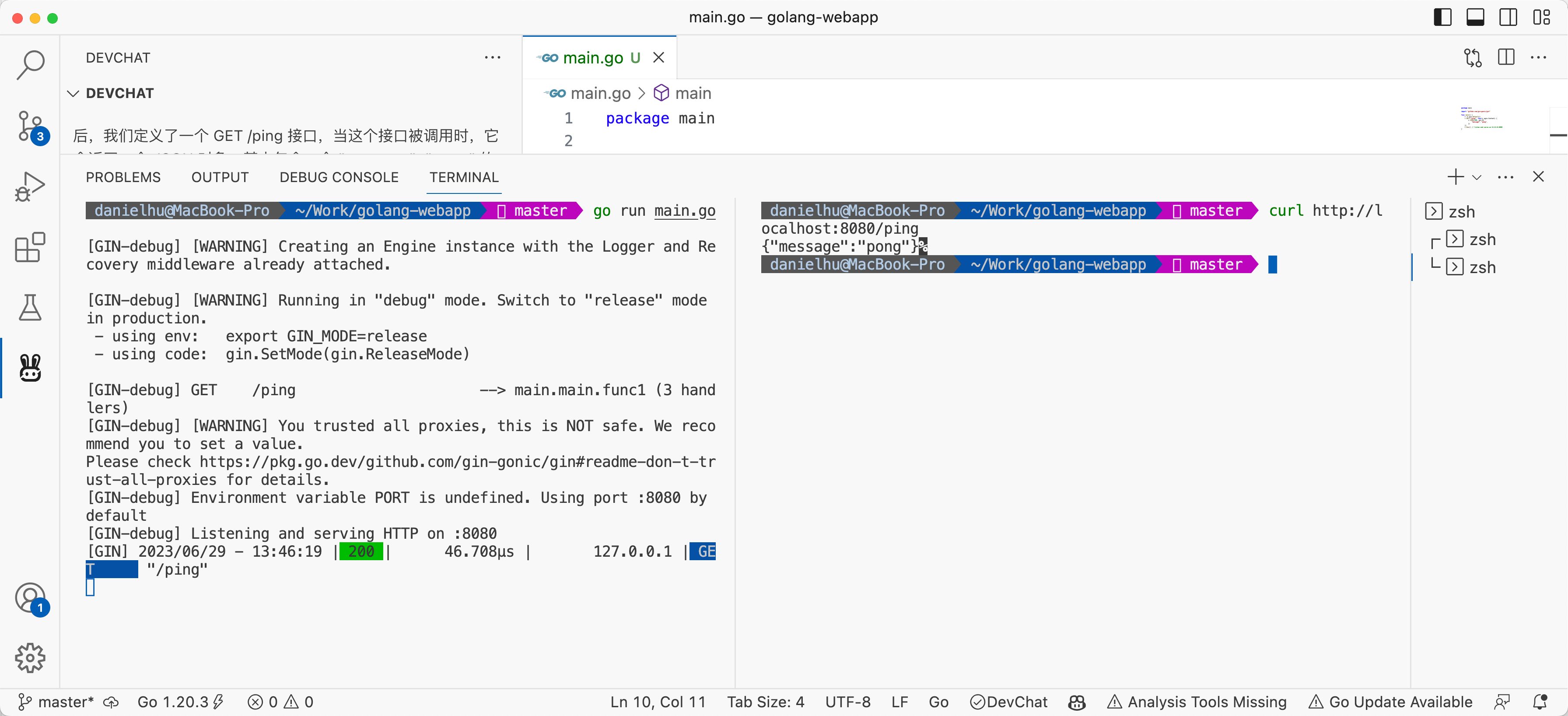Click Analysis Tools Missing warning

click(x=1197, y=702)
